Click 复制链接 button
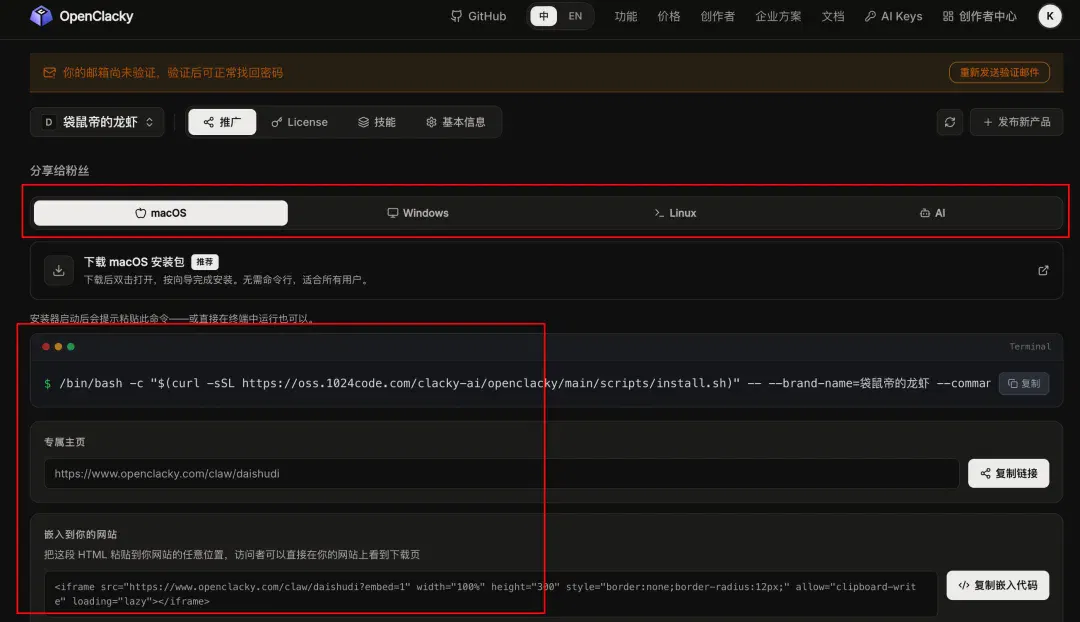 (1008, 473)
